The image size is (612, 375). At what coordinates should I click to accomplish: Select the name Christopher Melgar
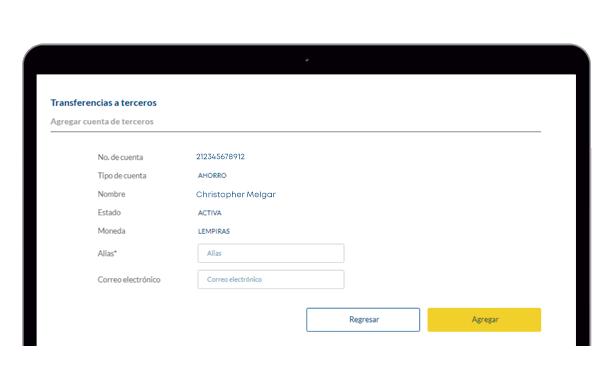point(236,194)
